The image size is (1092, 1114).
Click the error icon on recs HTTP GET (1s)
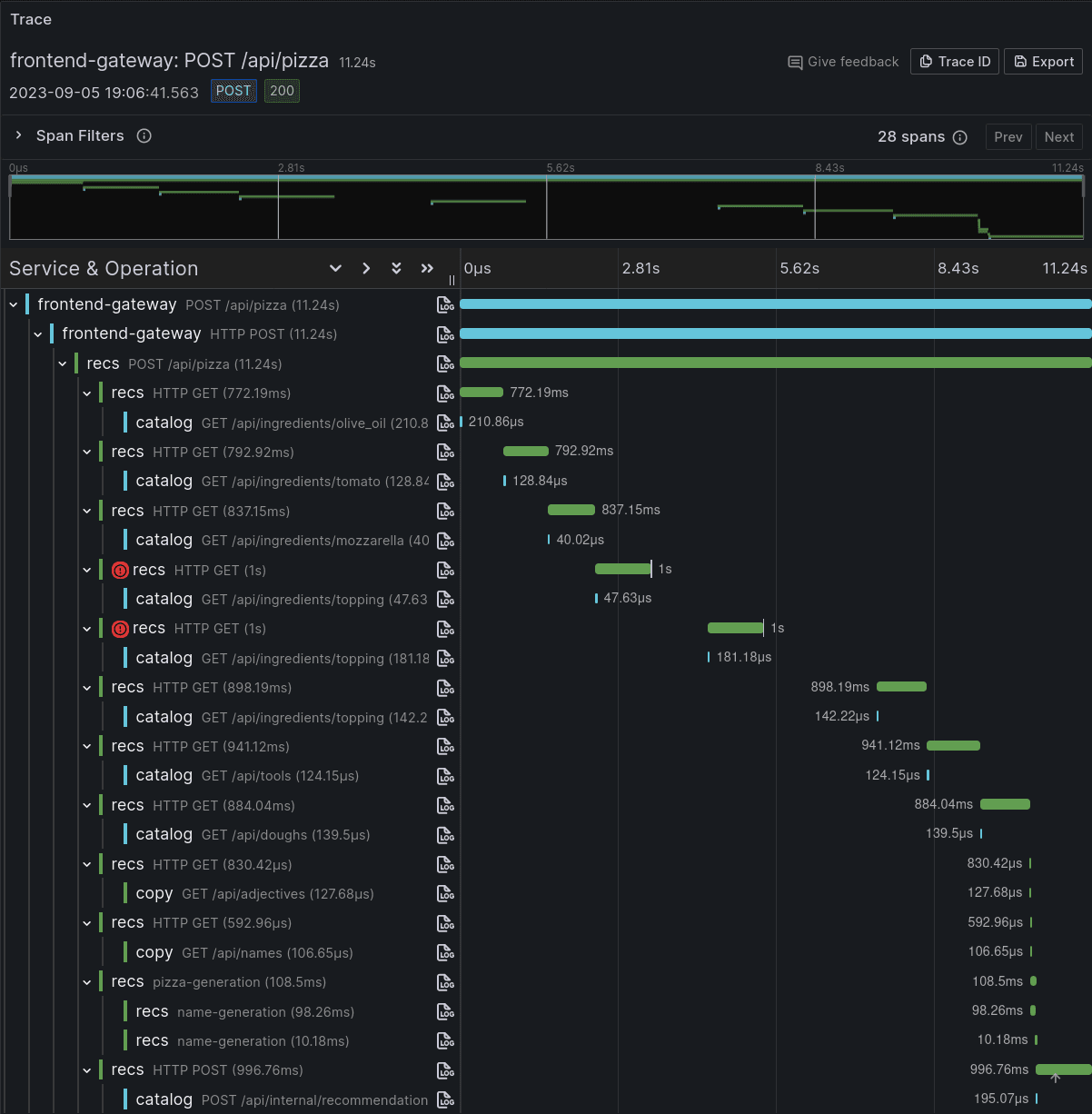[119, 570]
